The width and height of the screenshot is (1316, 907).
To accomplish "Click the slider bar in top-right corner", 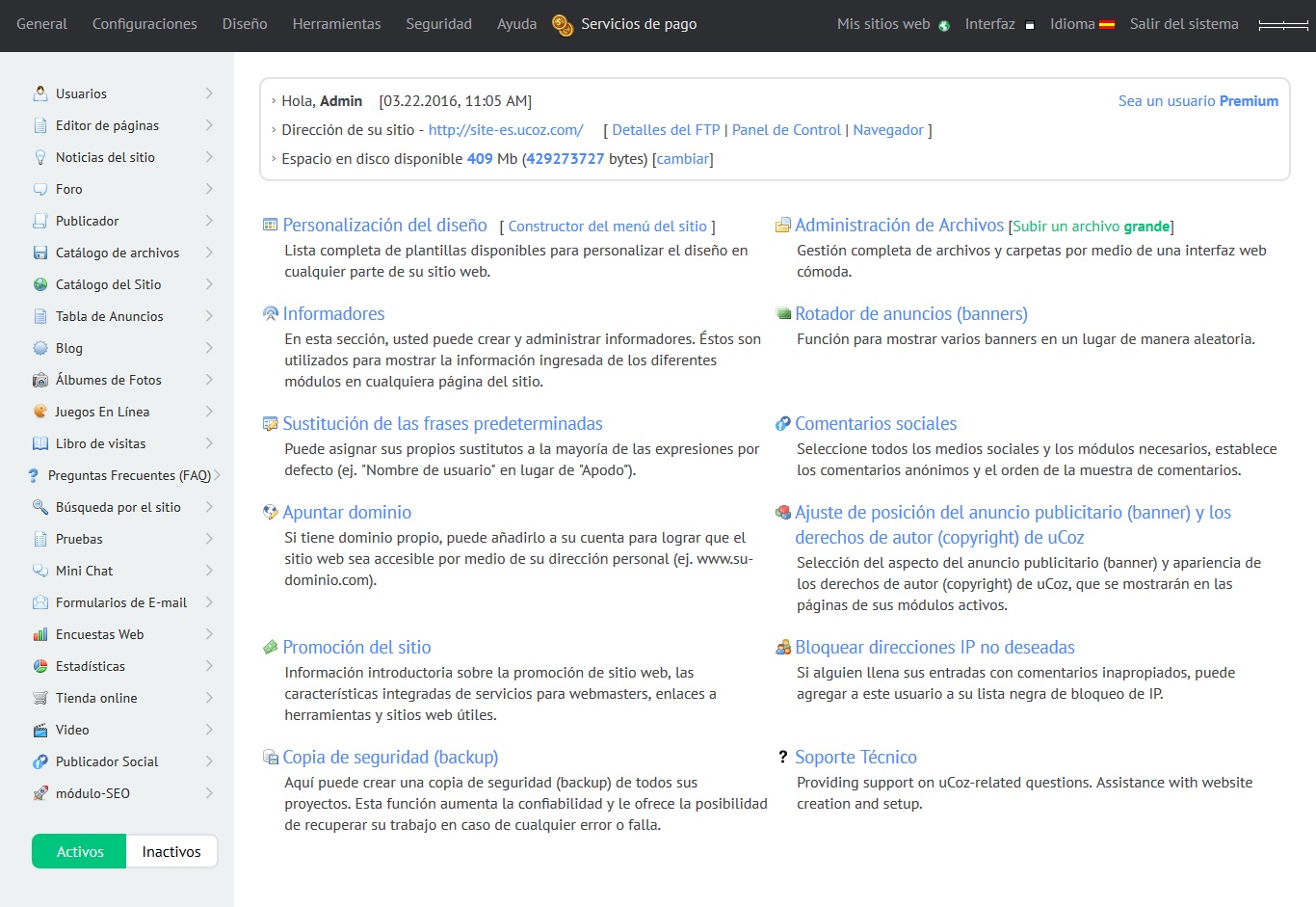I will [1283, 25].
